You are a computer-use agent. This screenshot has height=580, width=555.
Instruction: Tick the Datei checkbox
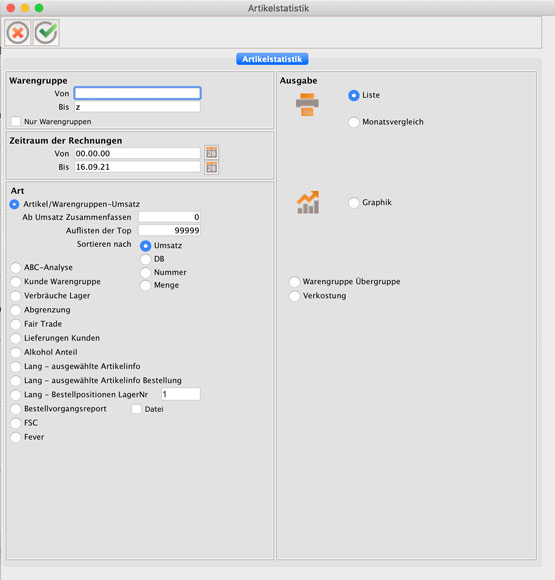[x=137, y=409]
